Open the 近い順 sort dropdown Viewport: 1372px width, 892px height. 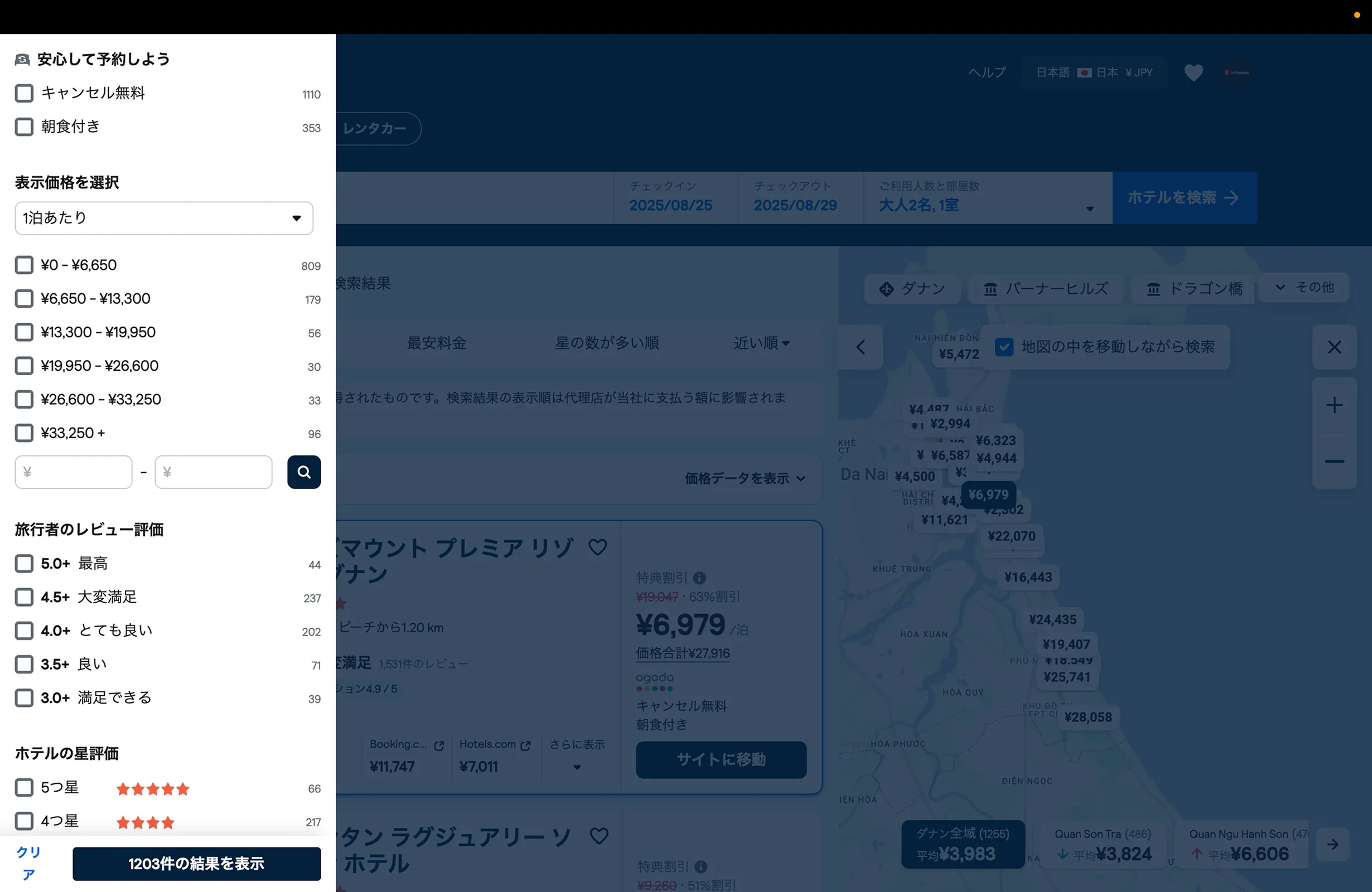coord(761,343)
